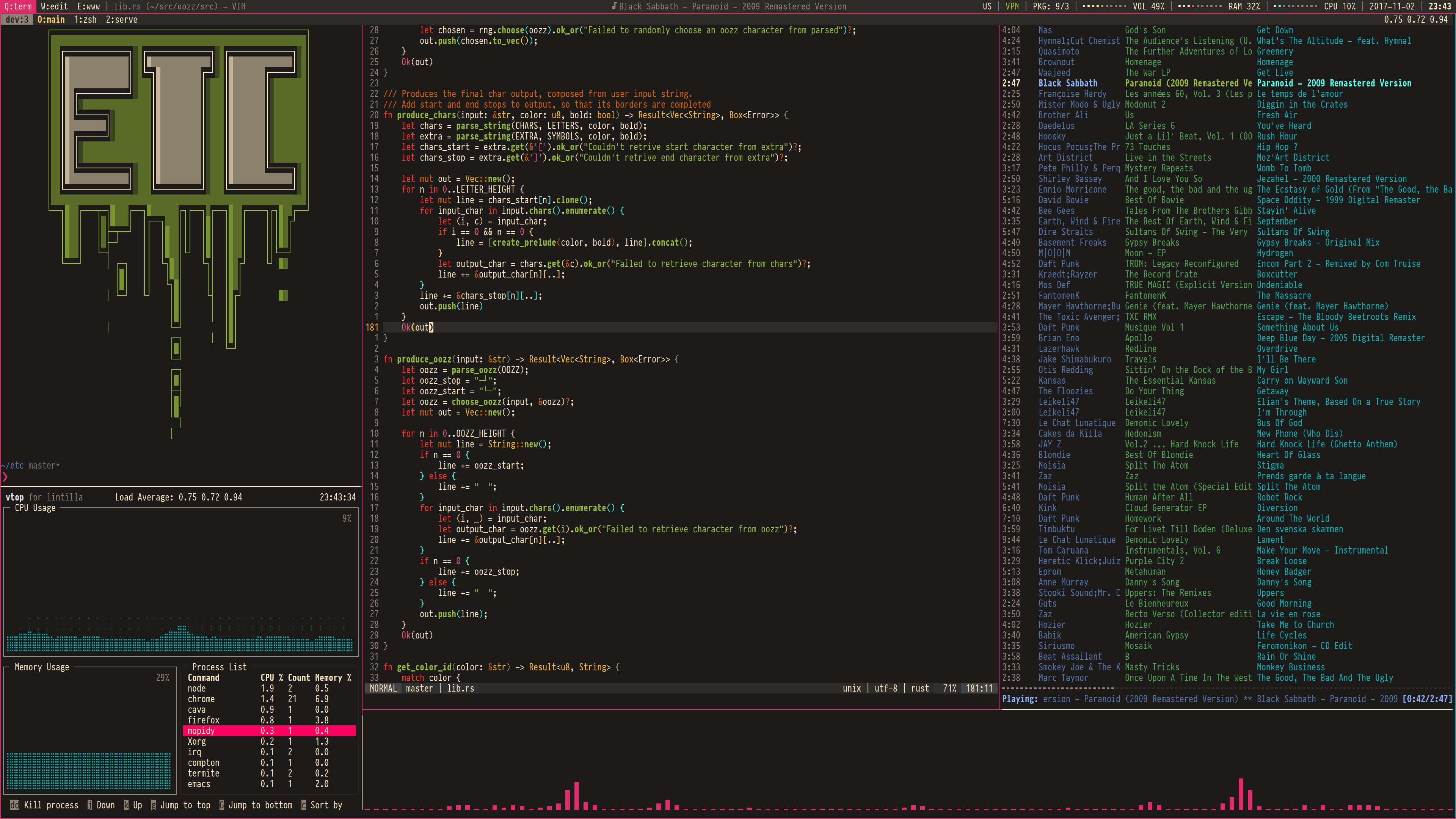Select the Marc Taynor last playlist row

point(1227,677)
